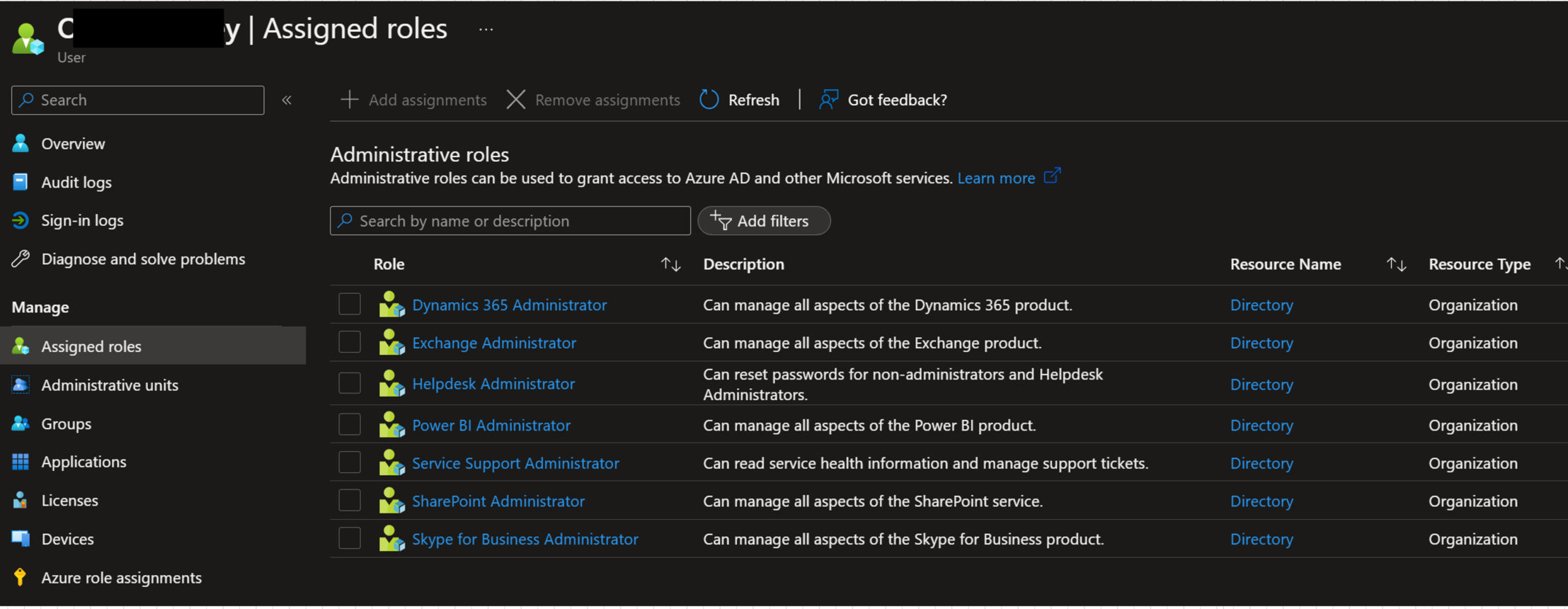Check the SharePoint Administrator checkbox
This screenshot has width=1568, height=609.
tap(350, 500)
